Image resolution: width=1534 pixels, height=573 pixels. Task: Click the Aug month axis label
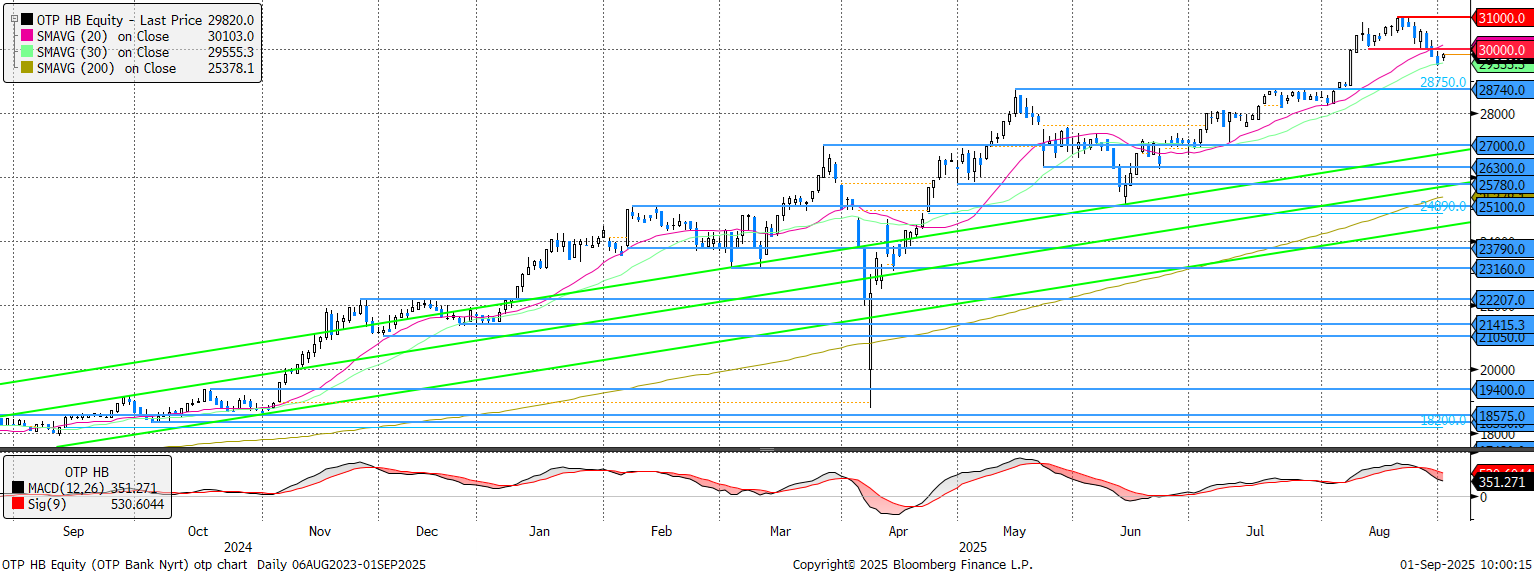pos(1377,532)
